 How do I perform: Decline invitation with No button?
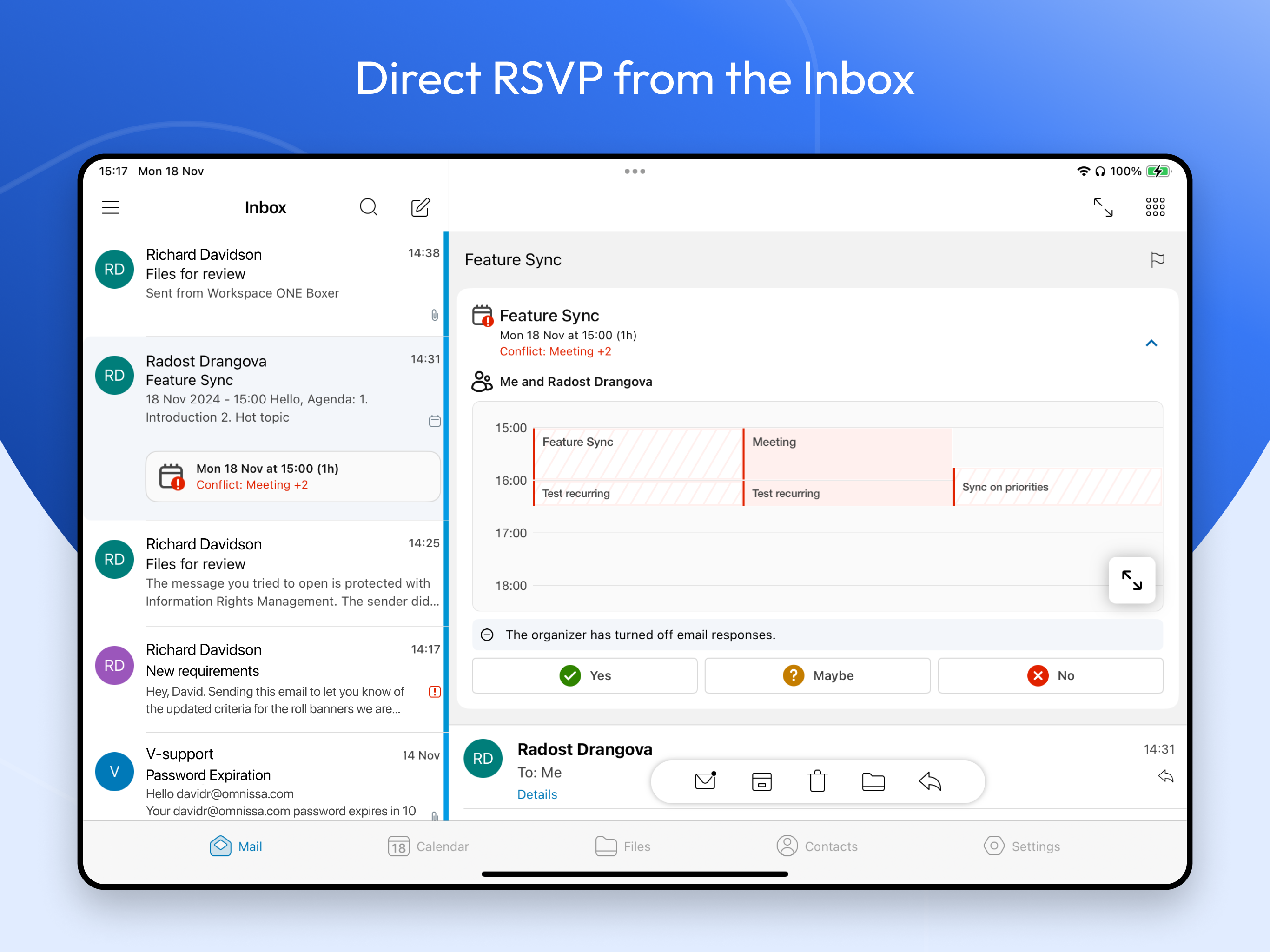(1050, 676)
